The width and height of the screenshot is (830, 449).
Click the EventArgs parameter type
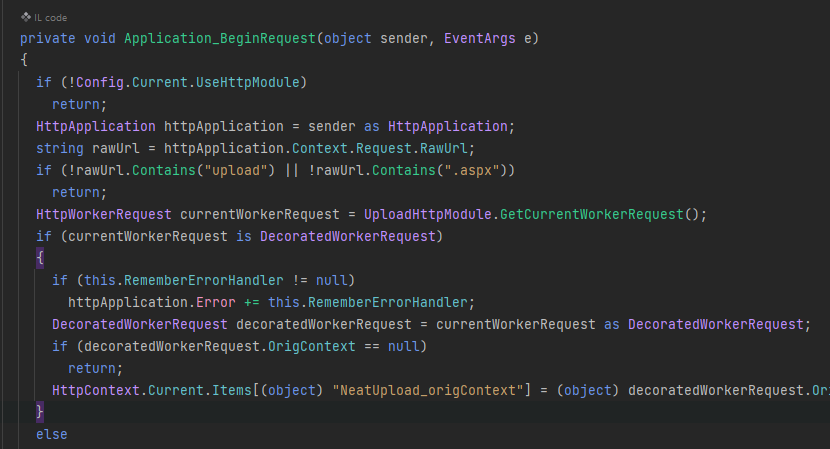tap(476, 38)
